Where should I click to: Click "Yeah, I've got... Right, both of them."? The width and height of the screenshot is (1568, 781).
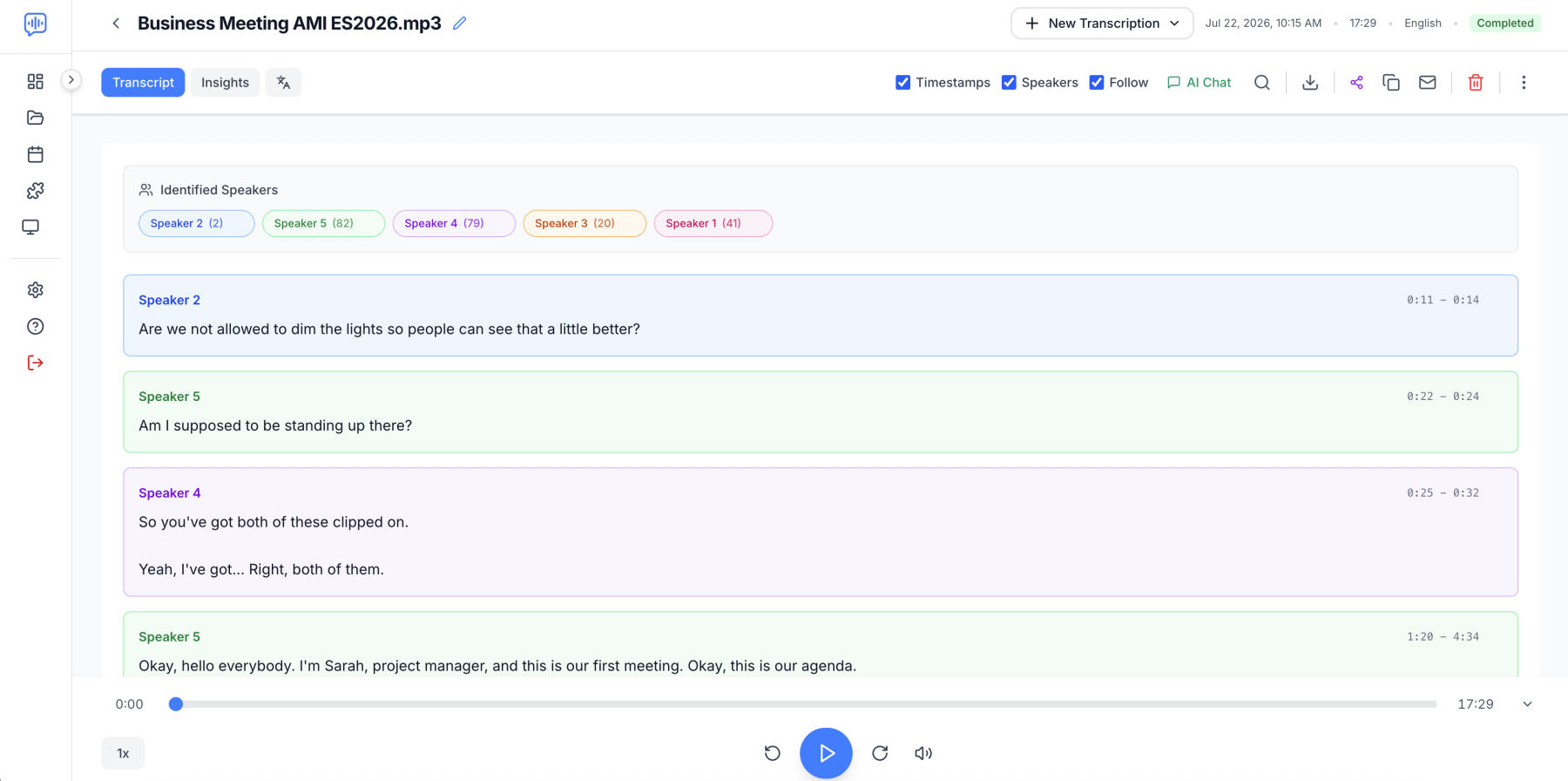click(x=261, y=570)
